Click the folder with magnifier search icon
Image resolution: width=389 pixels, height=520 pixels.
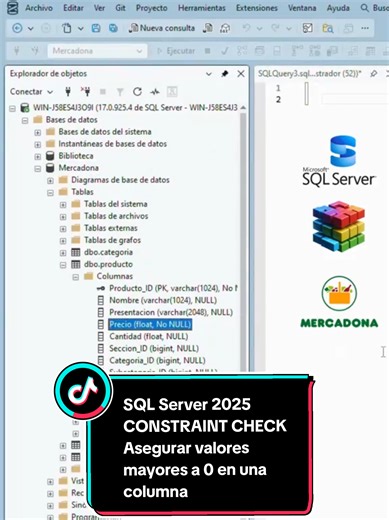coord(328,28)
